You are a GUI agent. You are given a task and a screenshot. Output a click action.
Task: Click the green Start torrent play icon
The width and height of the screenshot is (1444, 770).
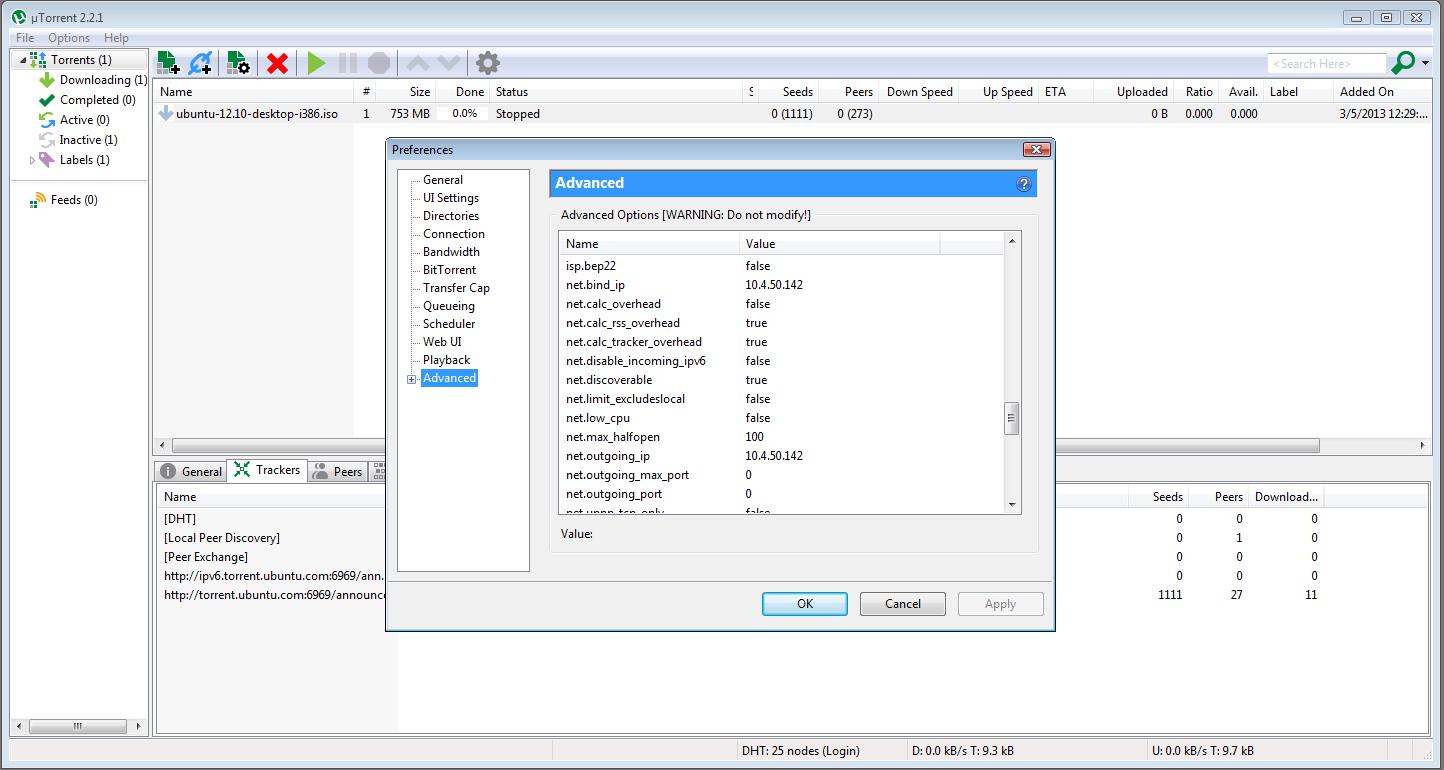click(x=316, y=63)
